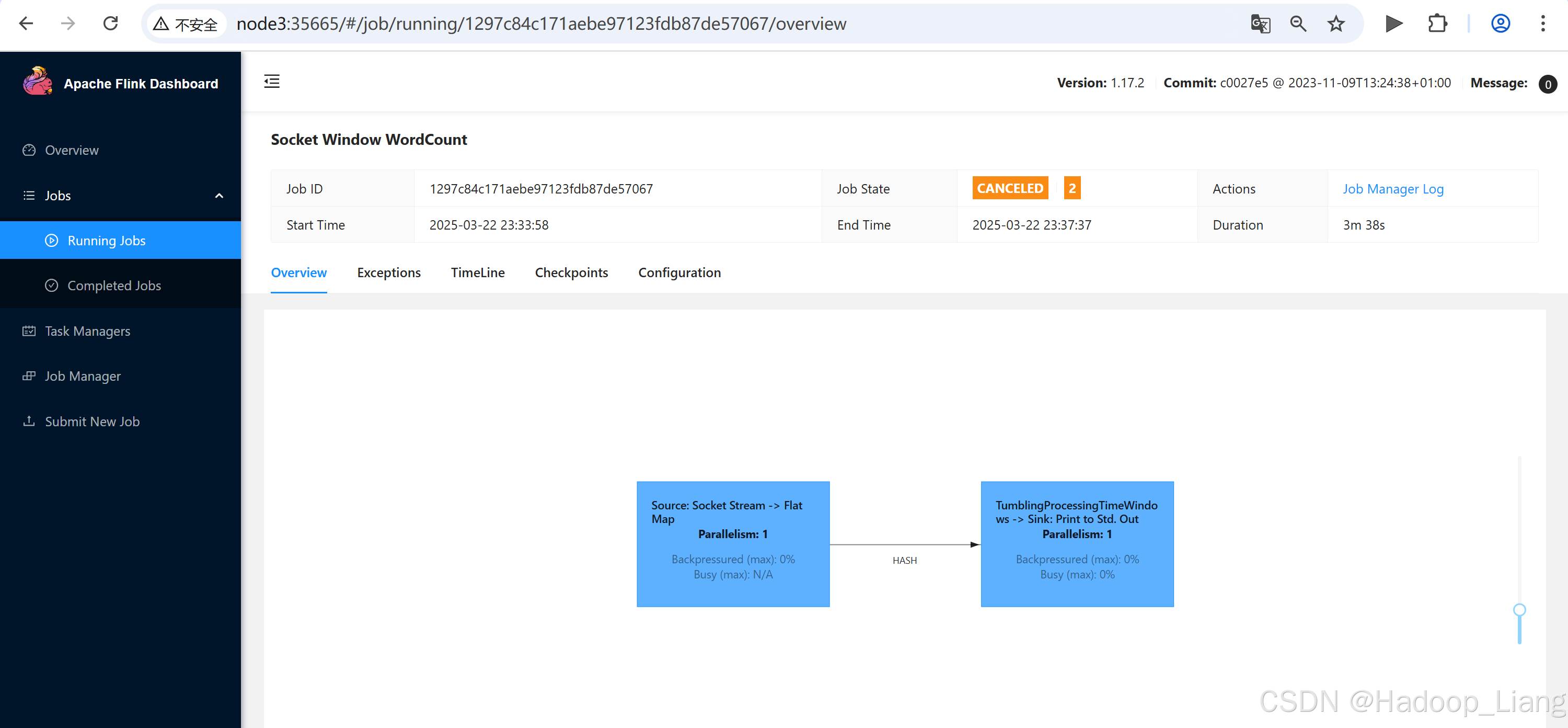
Task: Go to Completed Jobs in sidebar
Action: coord(114,286)
